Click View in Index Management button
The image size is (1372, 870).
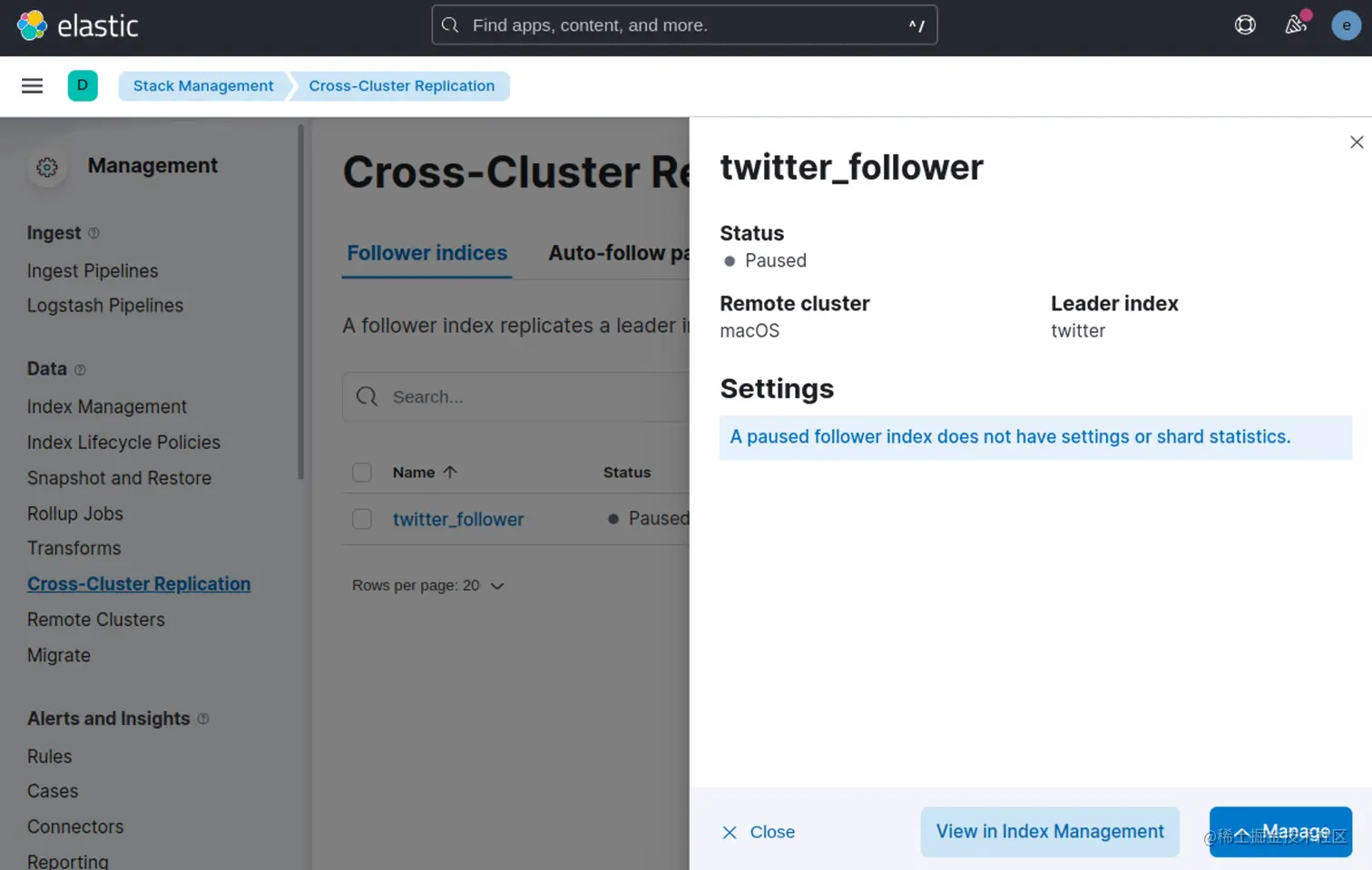point(1050,832)
